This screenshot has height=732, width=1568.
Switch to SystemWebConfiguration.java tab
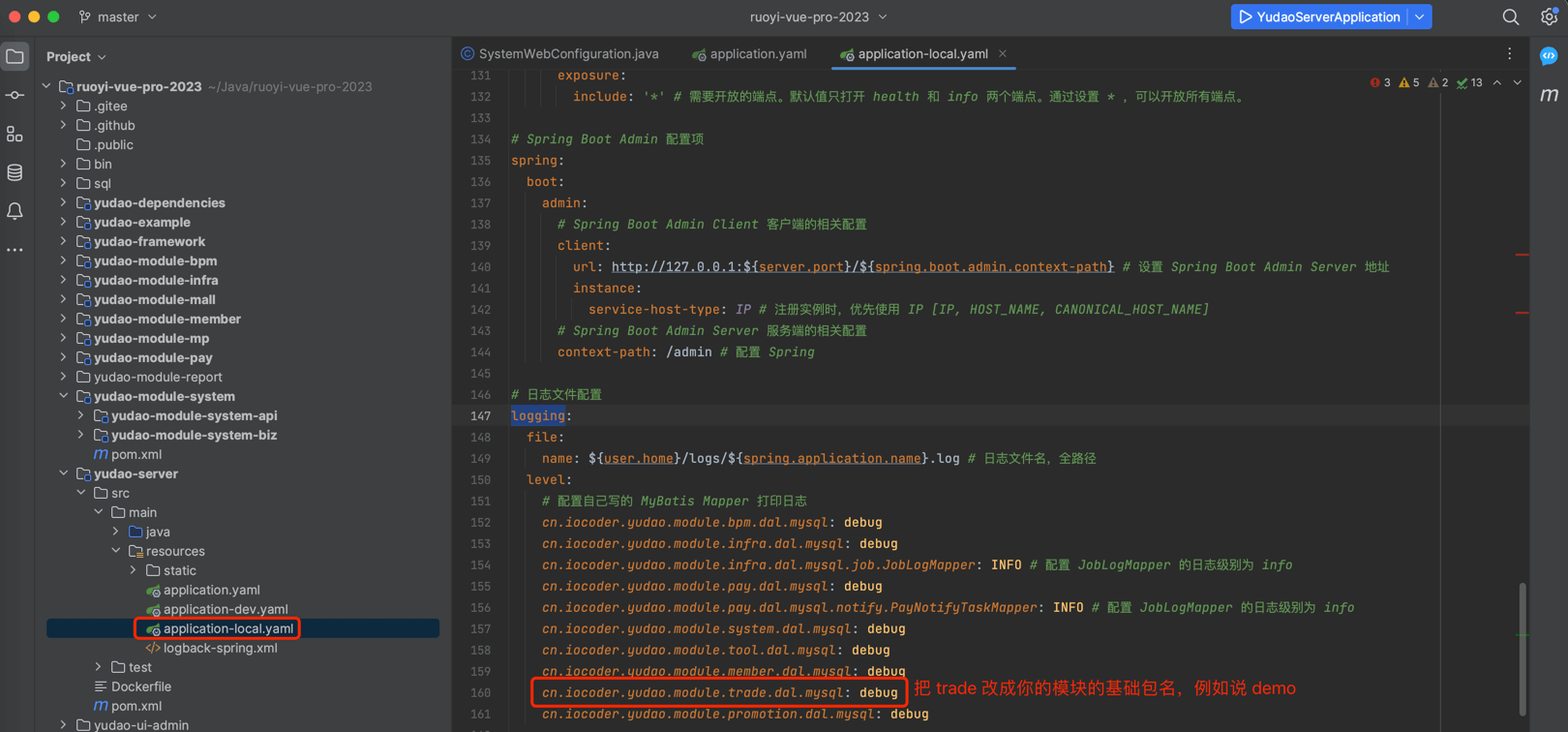coord(567,54)
